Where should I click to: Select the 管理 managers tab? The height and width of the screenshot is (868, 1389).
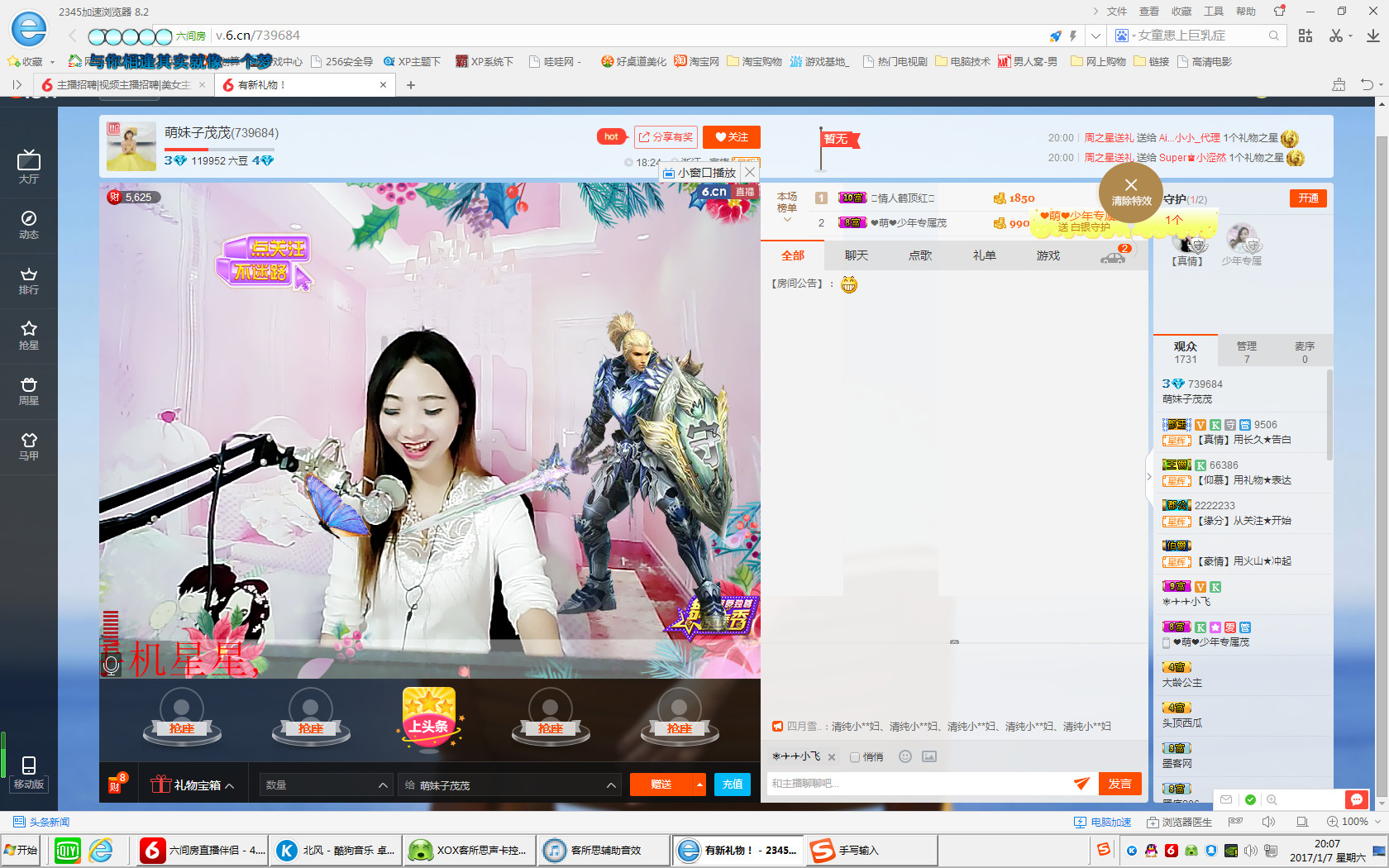pyautogui.click(x=1247, y=351)
